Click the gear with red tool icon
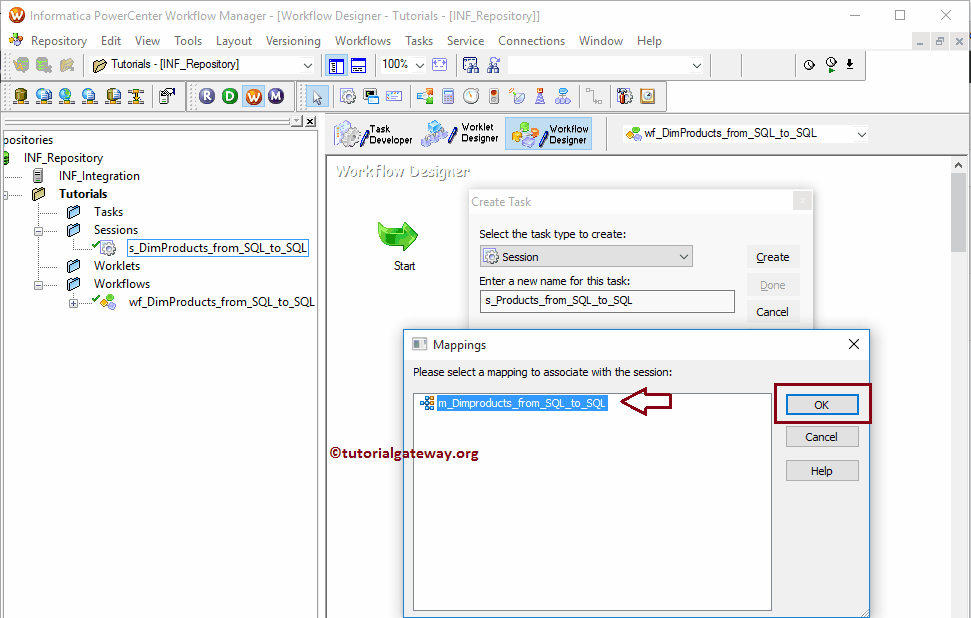The width and height of the screenshot is (971, 618). 625,97
